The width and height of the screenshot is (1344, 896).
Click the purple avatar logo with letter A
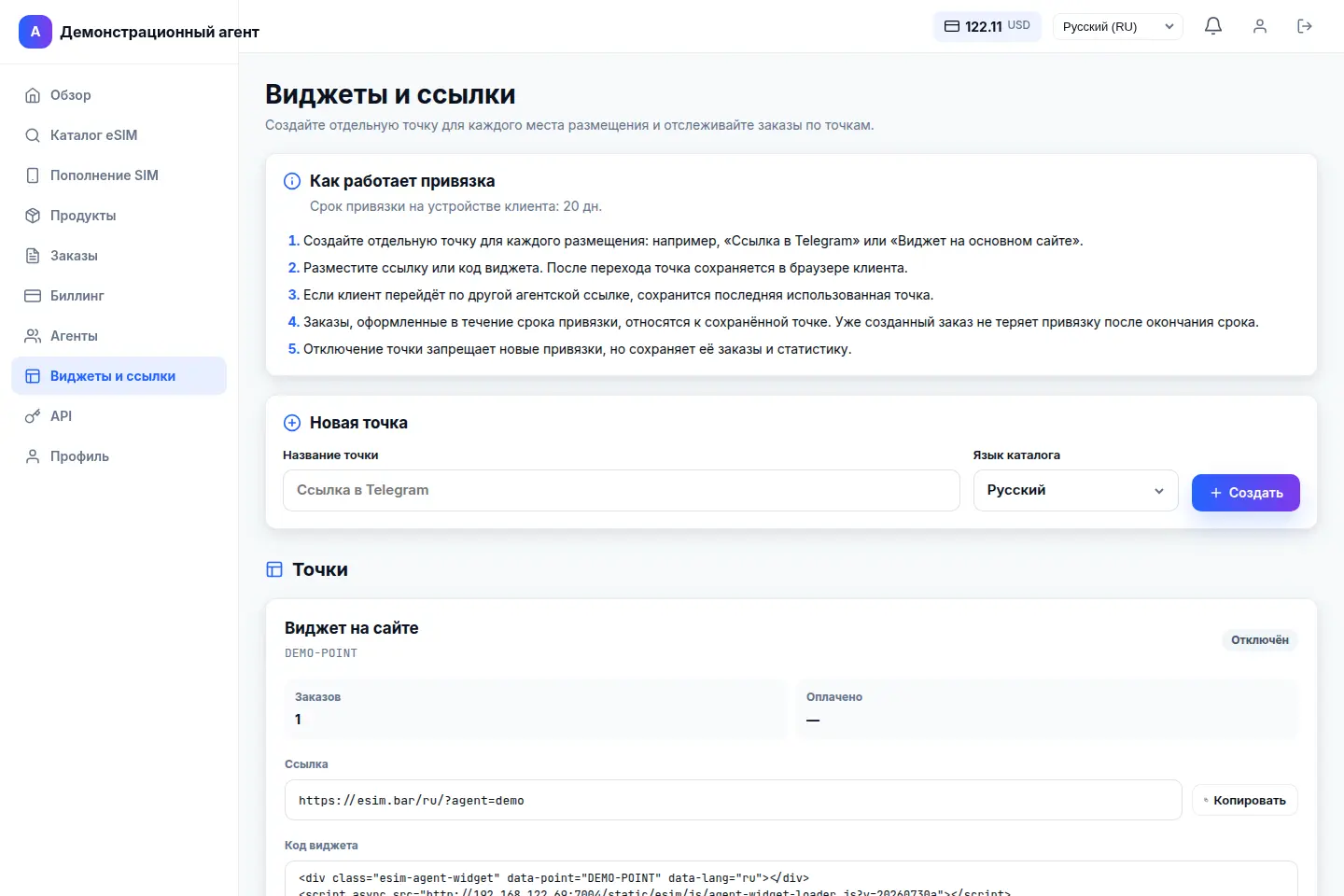pyautogui.click(x=35, y=32)
